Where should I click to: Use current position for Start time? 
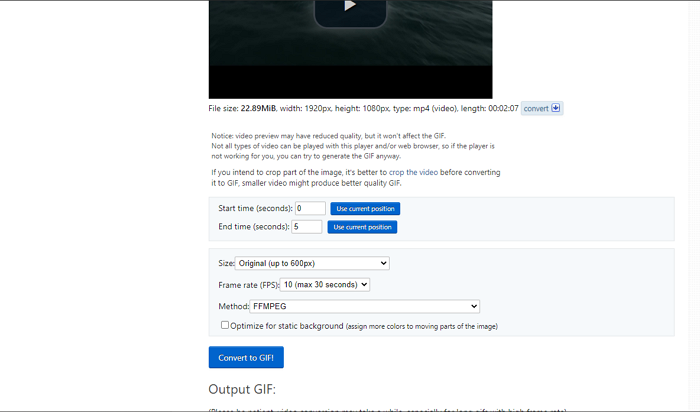click(x=365, y=208)
